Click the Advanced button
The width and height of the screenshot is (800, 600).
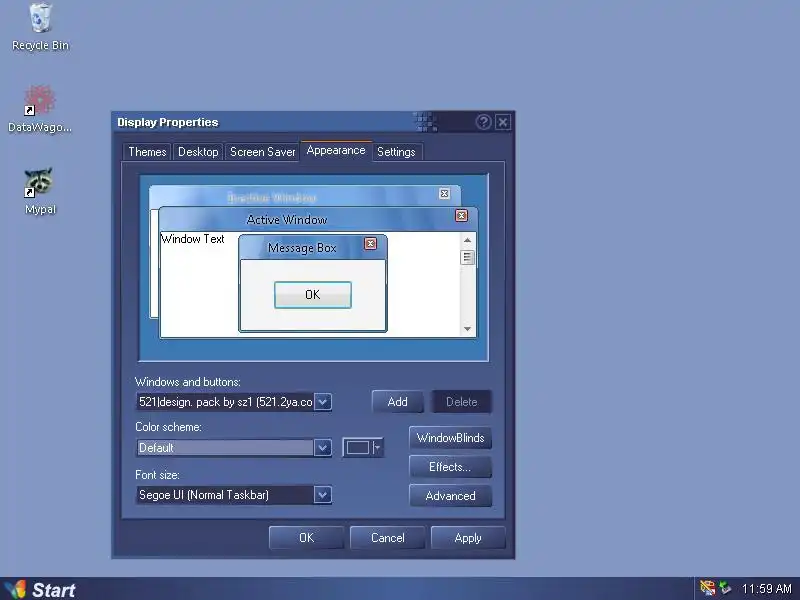[x=451, y=496]
